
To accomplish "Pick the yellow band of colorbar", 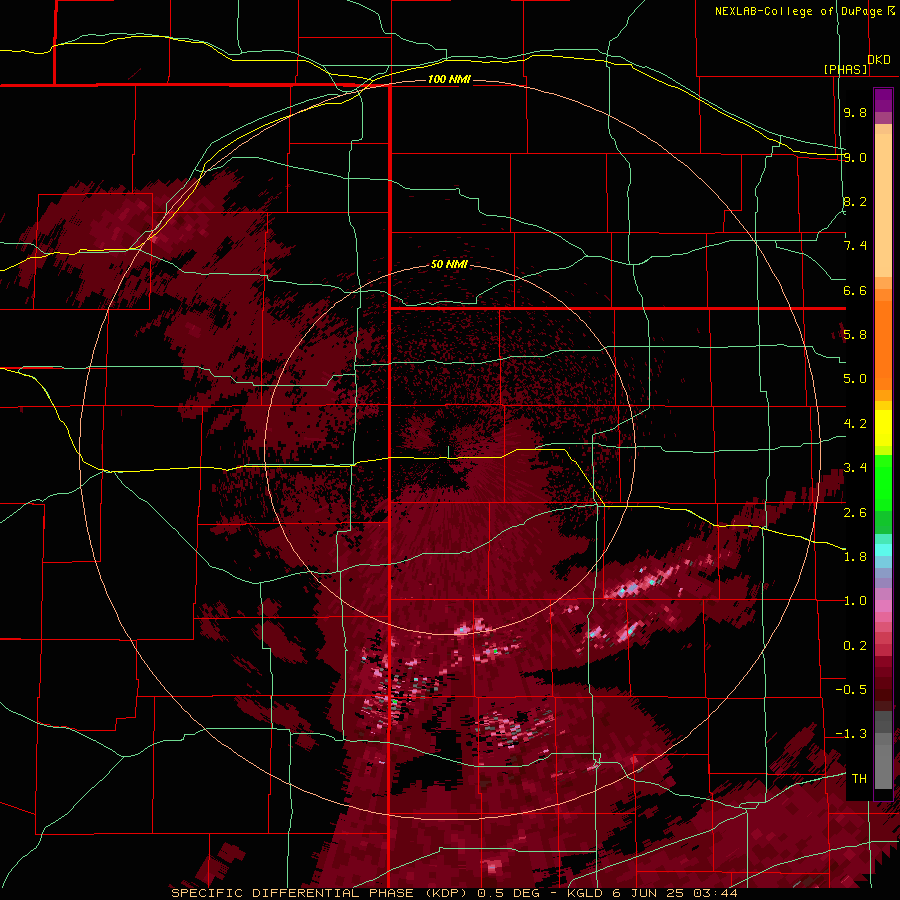I will 883,428.
